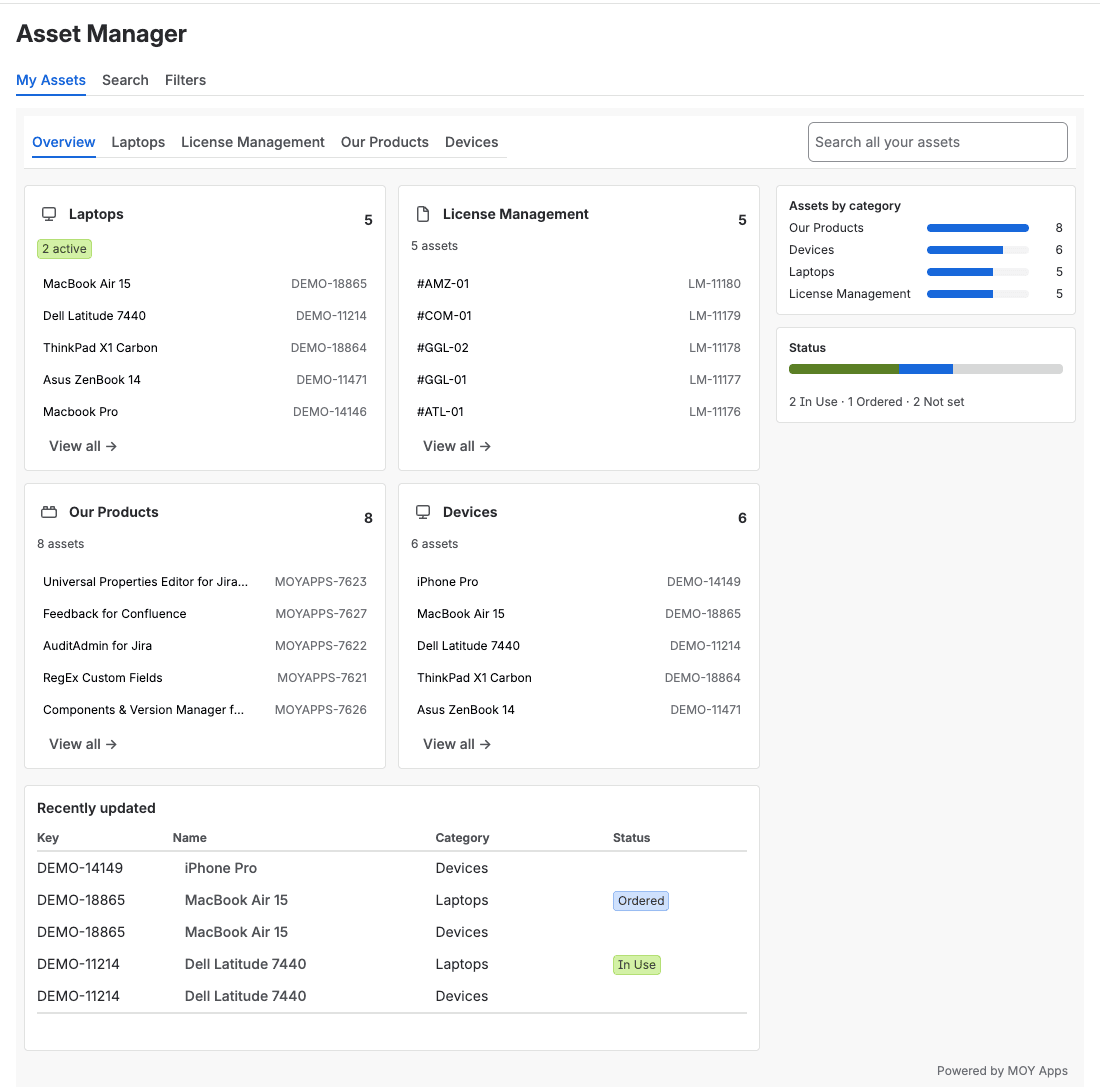This screenshot has width=1100, height=1091.
Task: Click View all in Devices card
Action: pos(457,744)
